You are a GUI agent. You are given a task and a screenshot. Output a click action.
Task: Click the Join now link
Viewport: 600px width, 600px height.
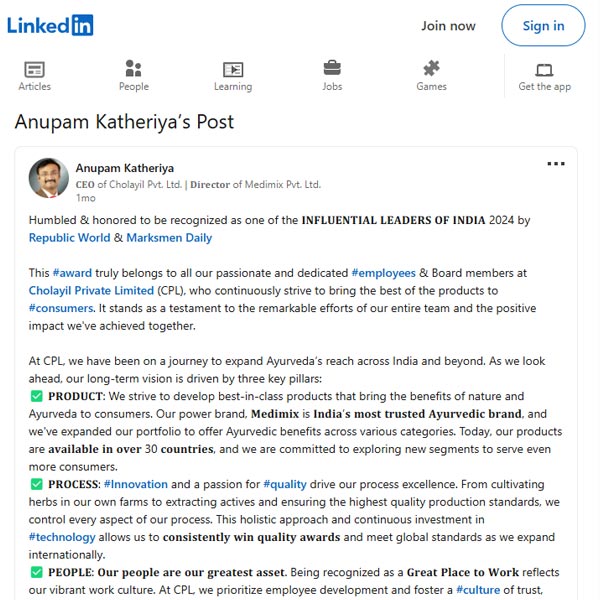(x=448, y=26)
